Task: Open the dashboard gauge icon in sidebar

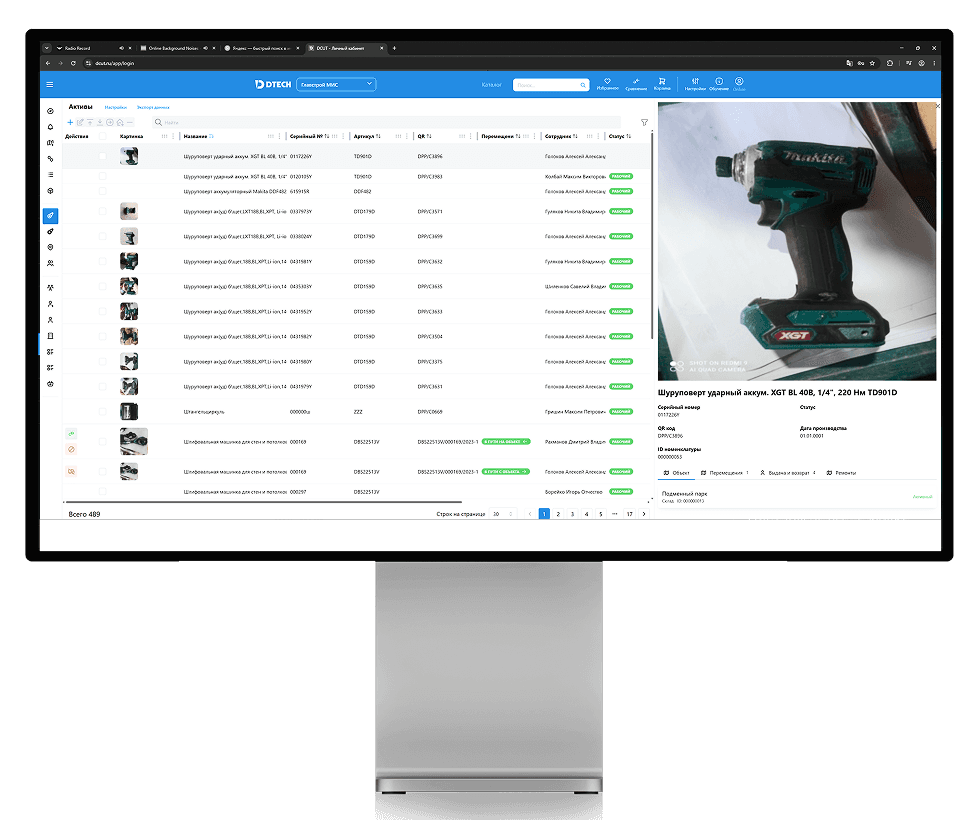Action: pos(51,111)
